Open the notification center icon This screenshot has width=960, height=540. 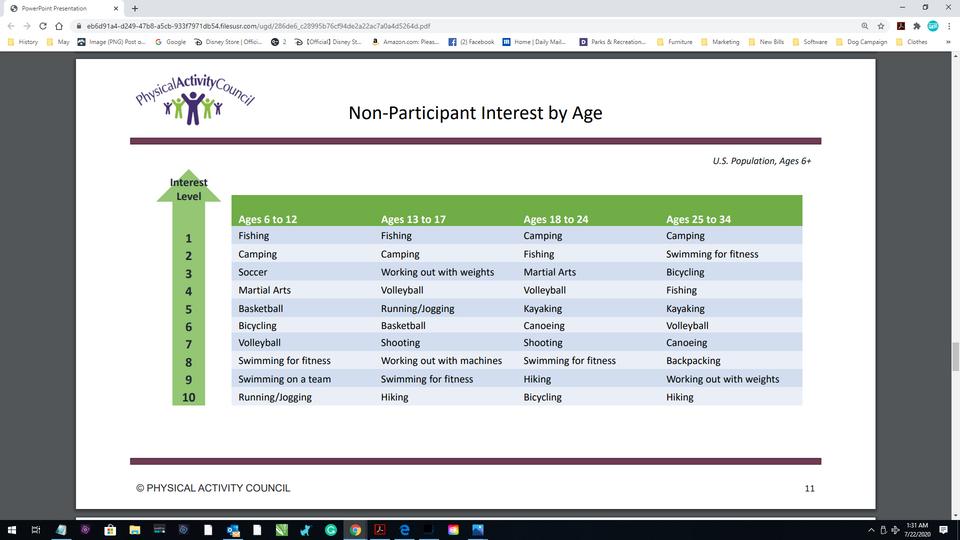click(943, 530)
